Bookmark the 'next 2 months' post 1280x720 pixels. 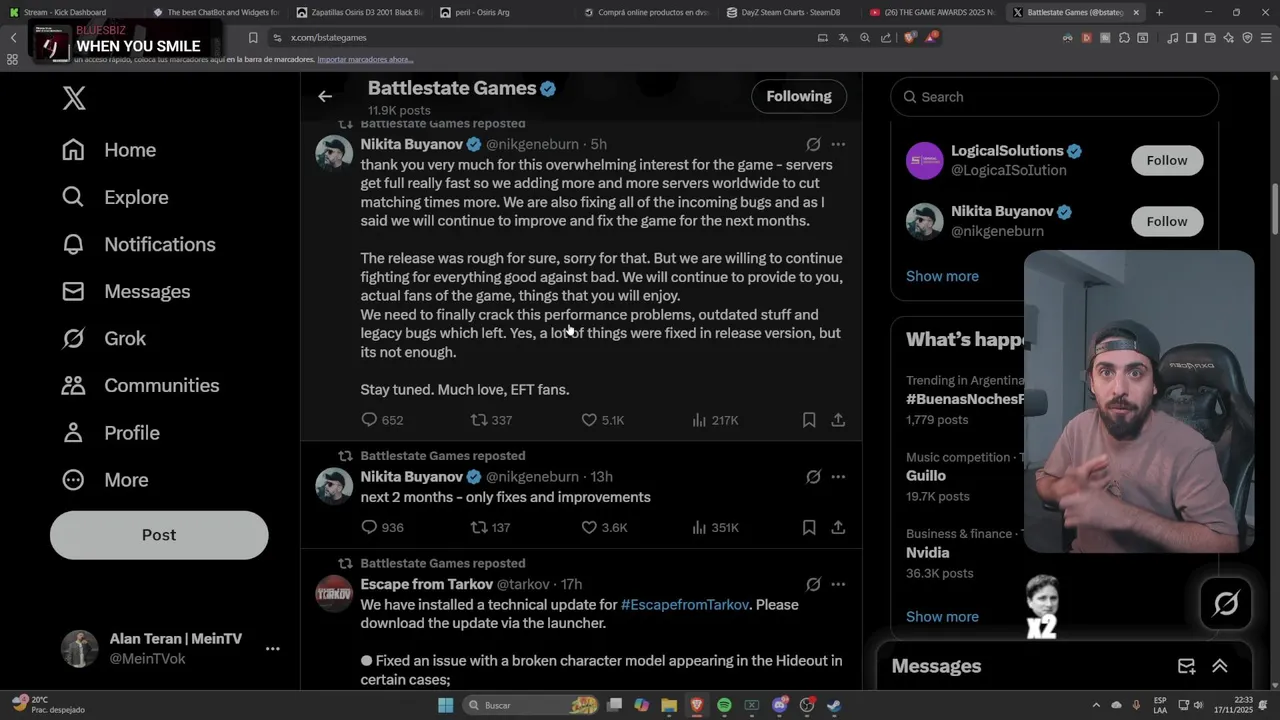809,527
